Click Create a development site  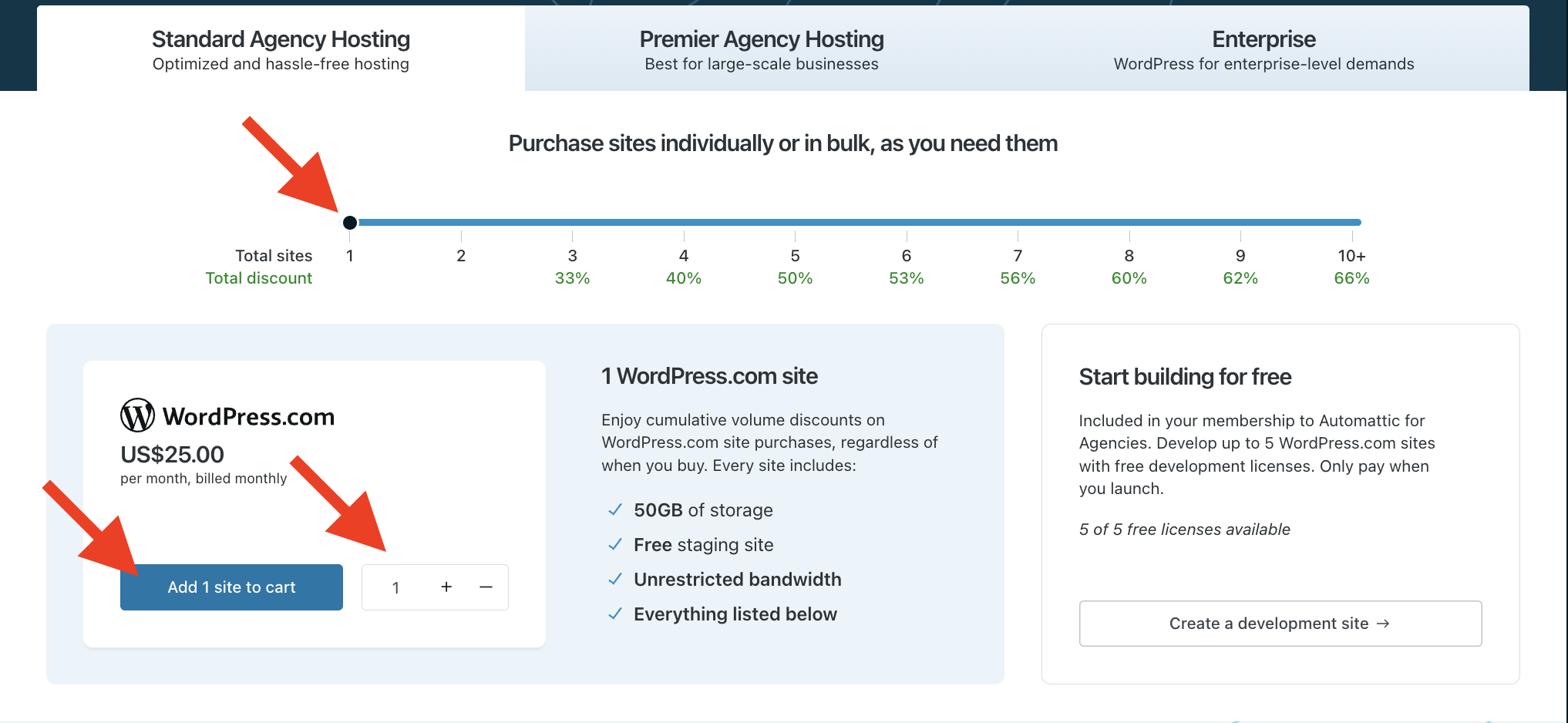[1280, 624]
